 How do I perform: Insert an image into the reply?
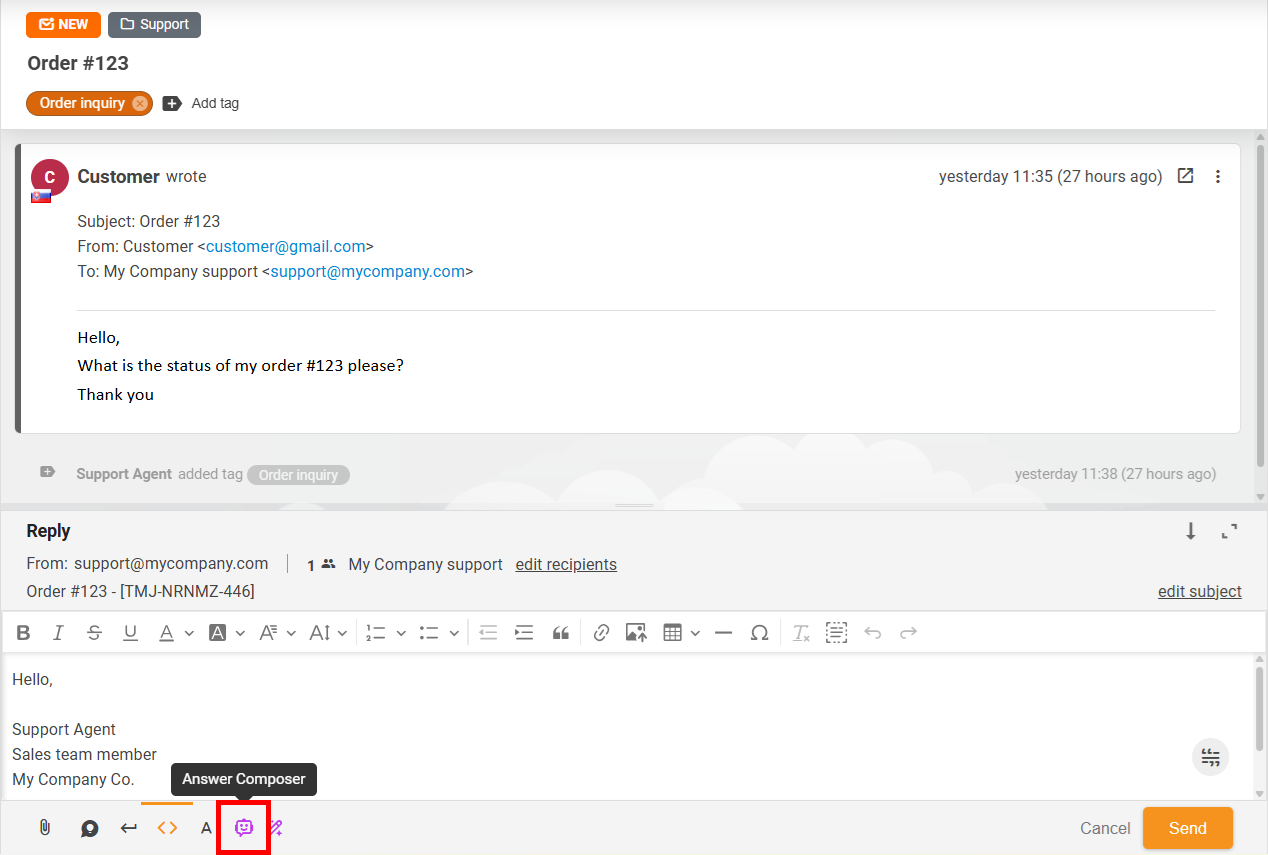click(x=636, y=632)
